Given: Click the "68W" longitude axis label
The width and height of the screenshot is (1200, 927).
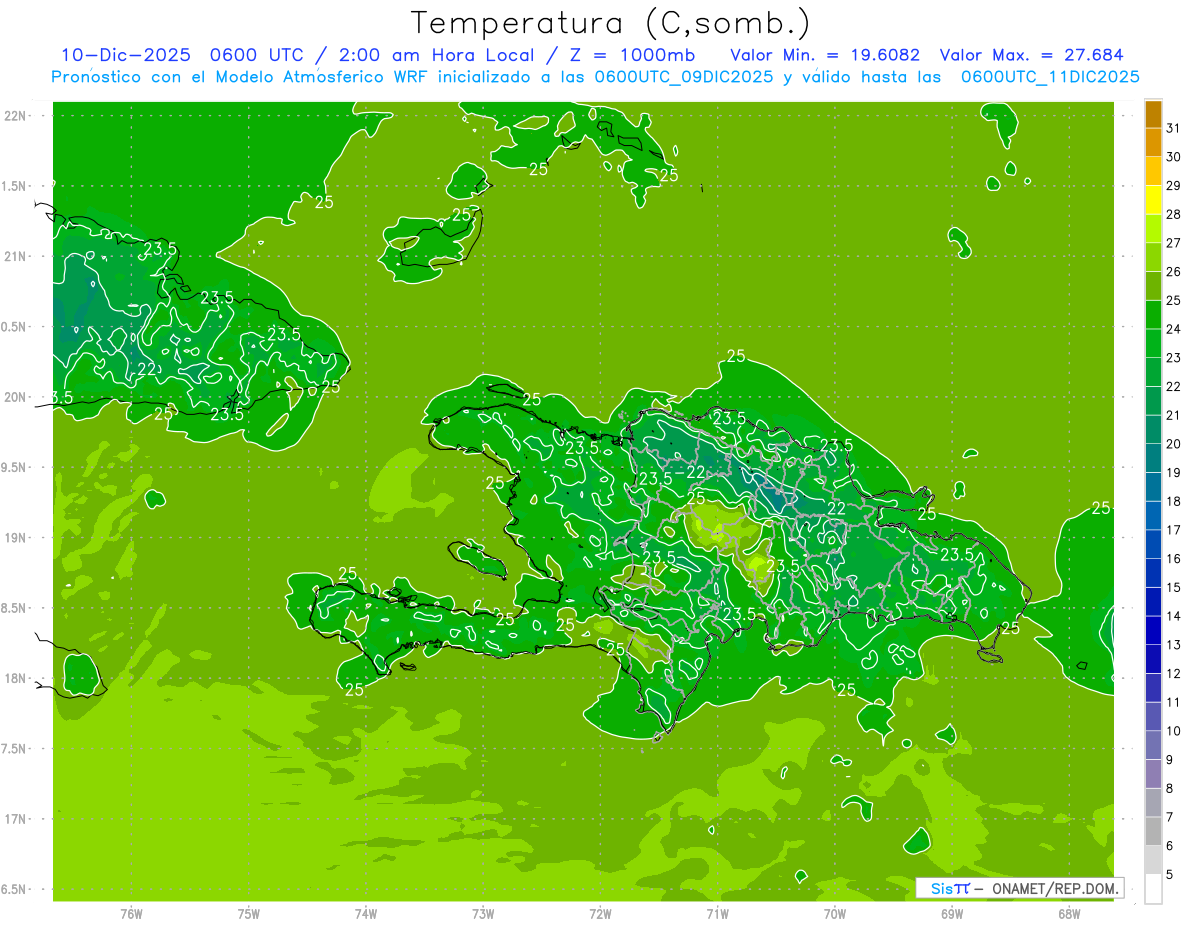Looking at the screenshot, I should pyautogui.click(x=1069, y=914).
